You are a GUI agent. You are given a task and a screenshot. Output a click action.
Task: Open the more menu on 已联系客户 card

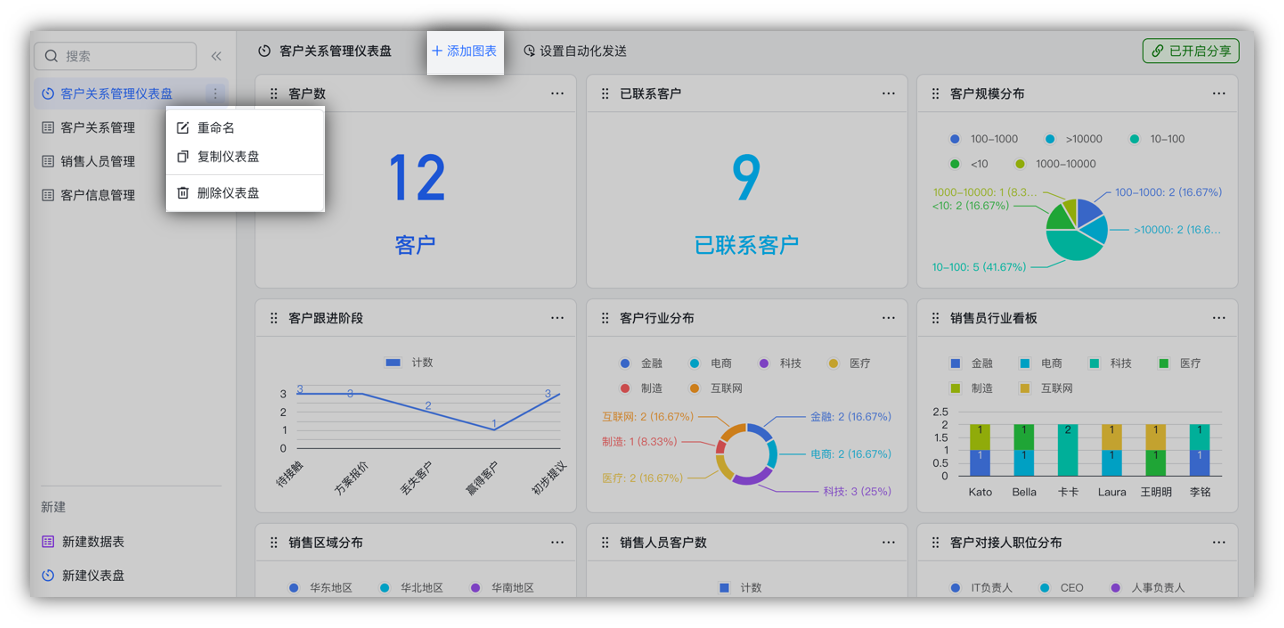[888, 93]
